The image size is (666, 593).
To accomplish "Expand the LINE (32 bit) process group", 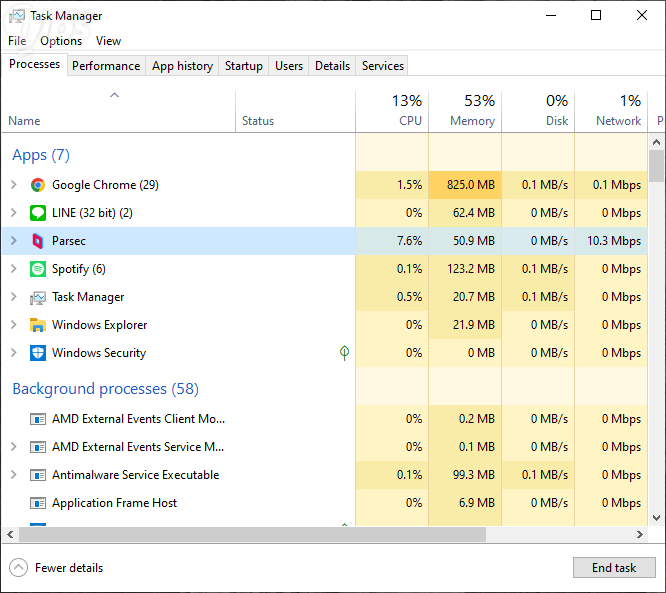I will click(14, 212).
